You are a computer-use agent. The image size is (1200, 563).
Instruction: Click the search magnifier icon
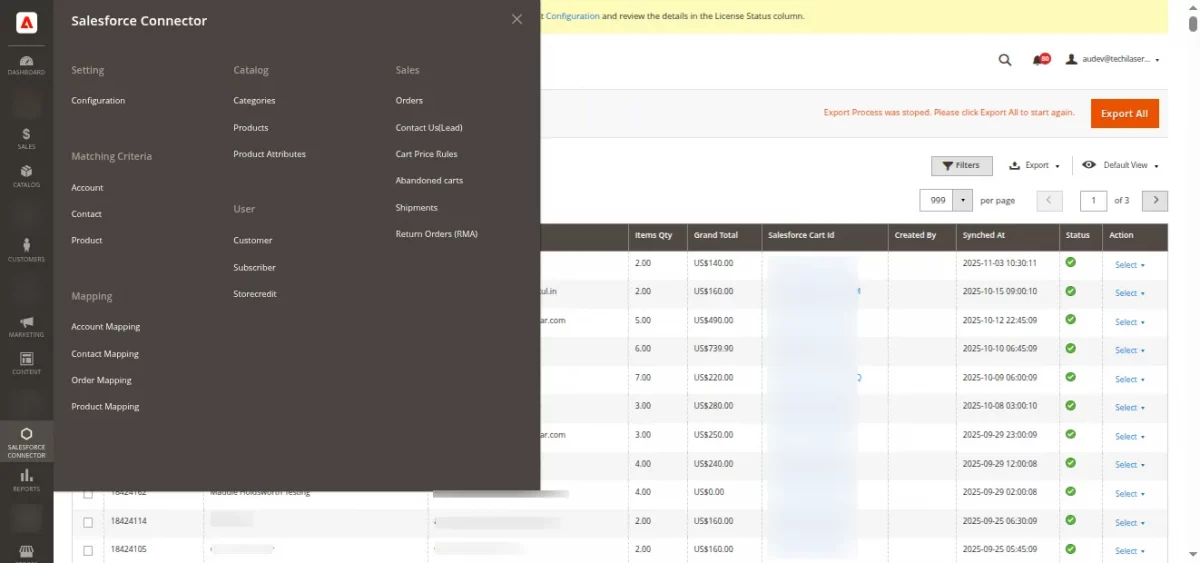1005,60
